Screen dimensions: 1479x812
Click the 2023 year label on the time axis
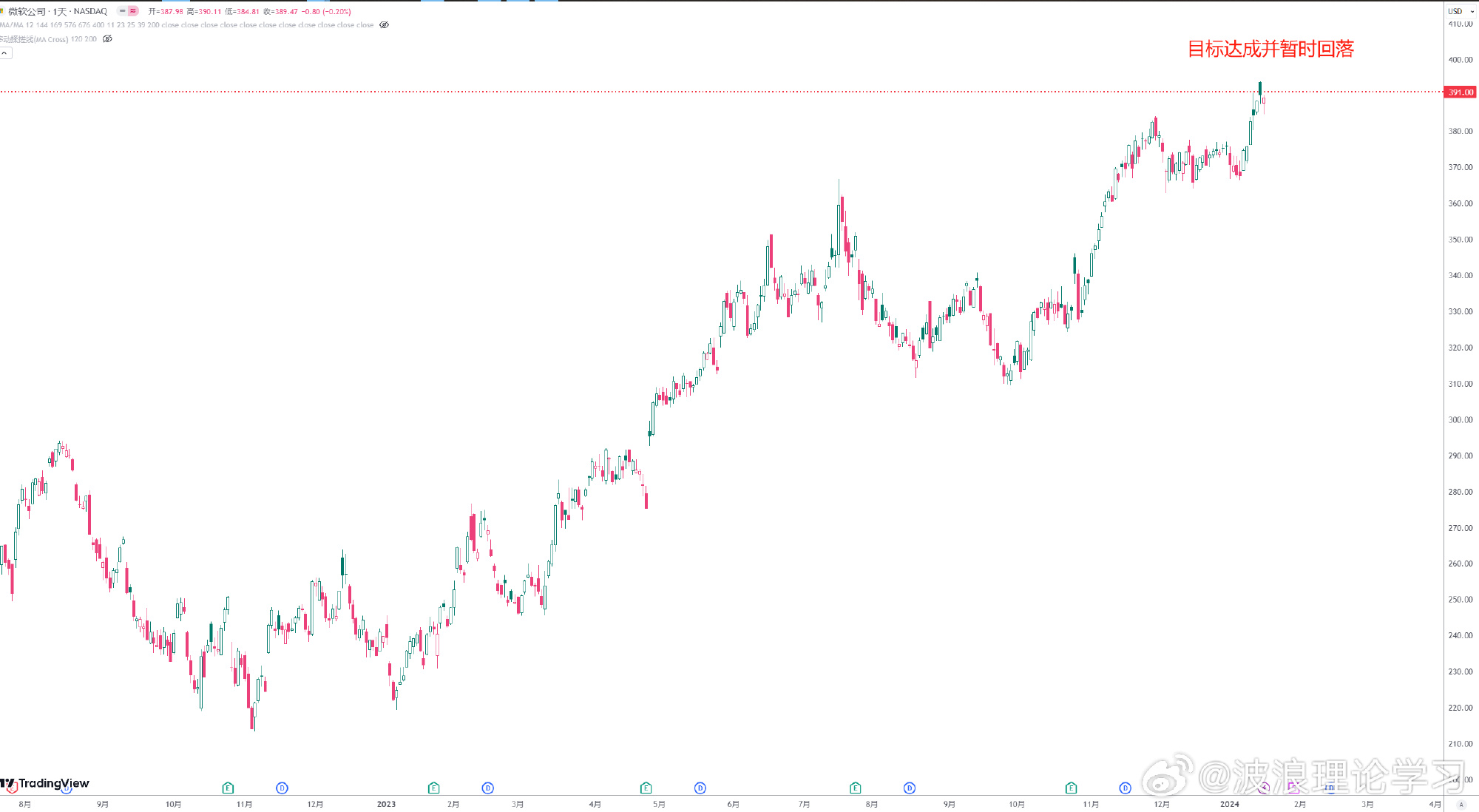pyautogui.click(x=386, y=804)
